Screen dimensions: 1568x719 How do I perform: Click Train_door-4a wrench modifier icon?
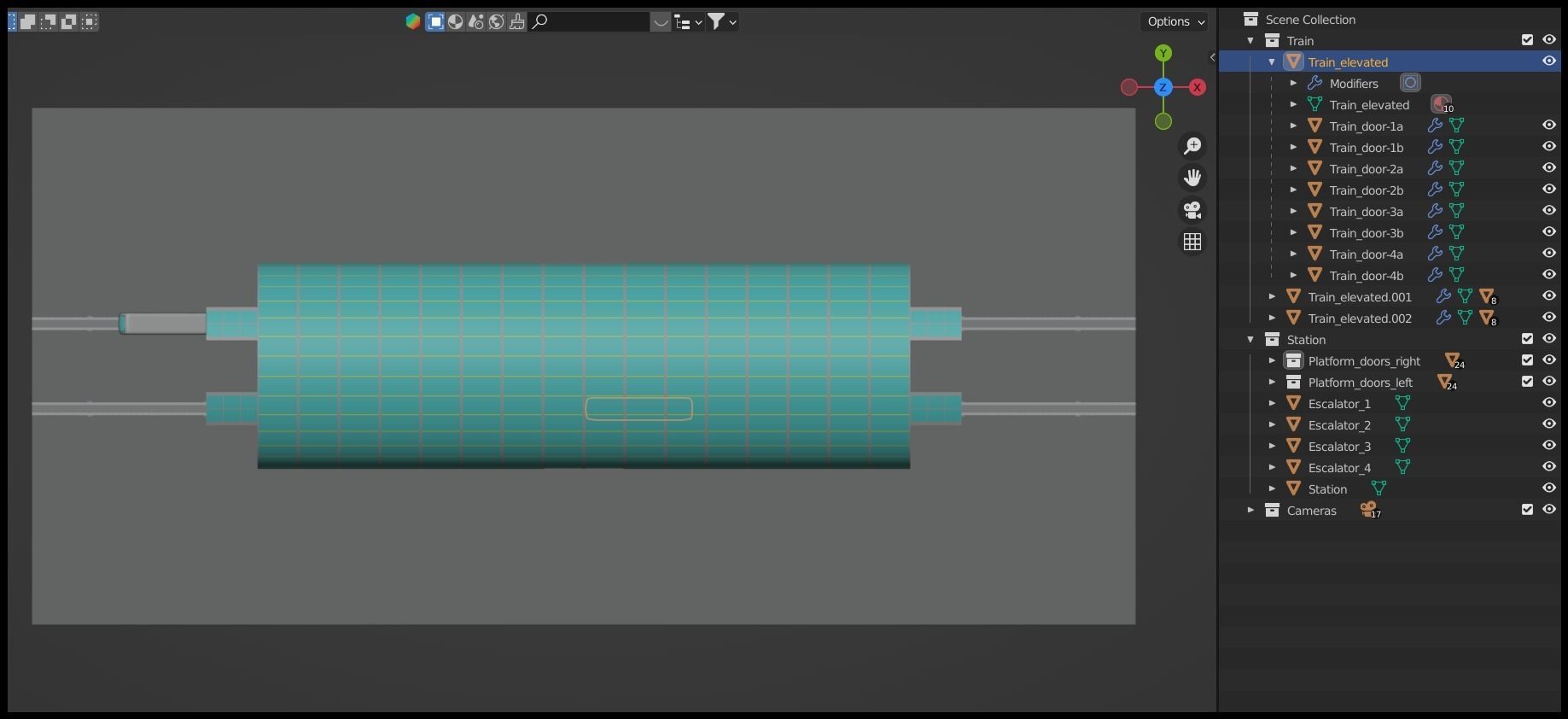tap(1435, 254)
